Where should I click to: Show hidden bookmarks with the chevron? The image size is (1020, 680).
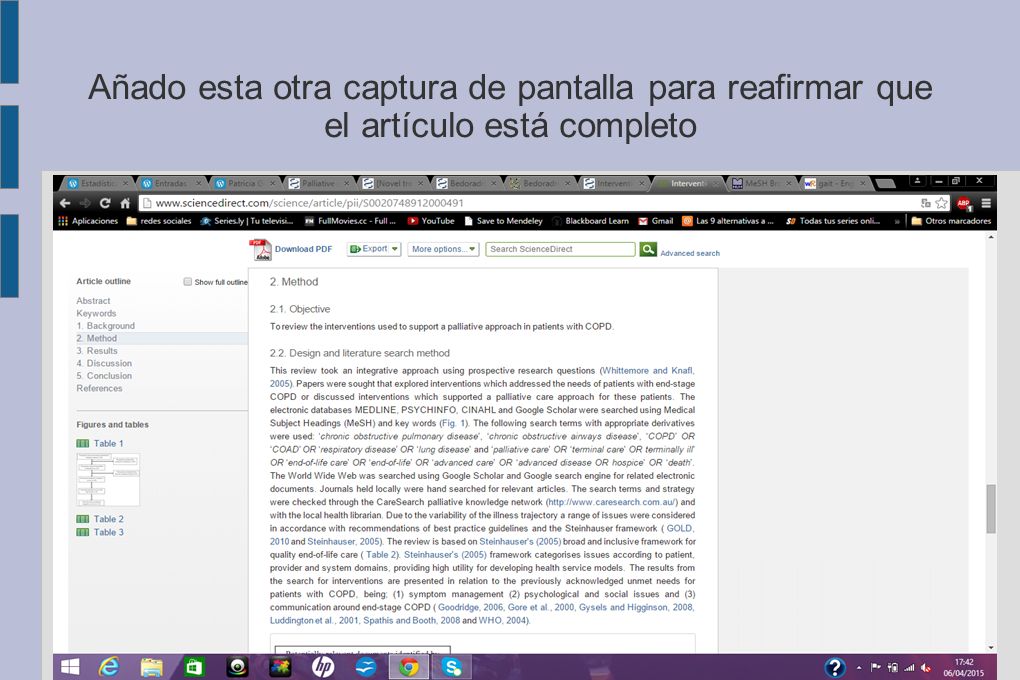click(x=897, y=221)
